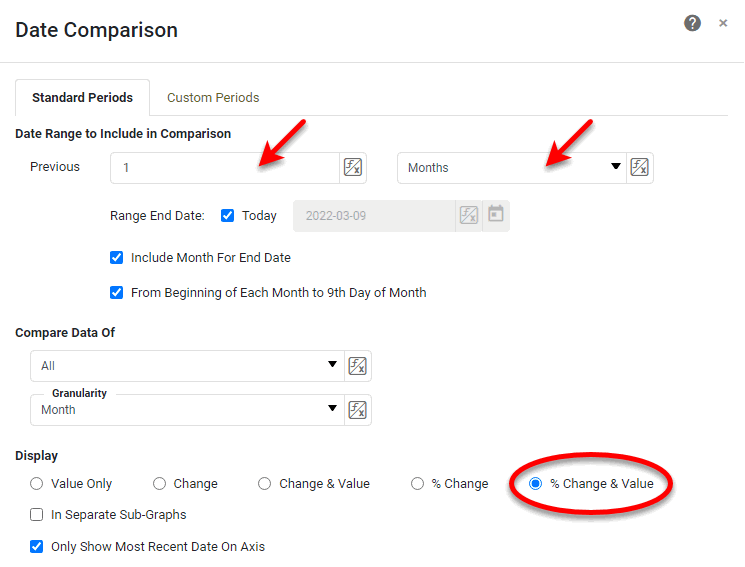Select the Value Only display option
Image resolution: width=745 pixels, height=567 pixels.
[x=37, y=484]
